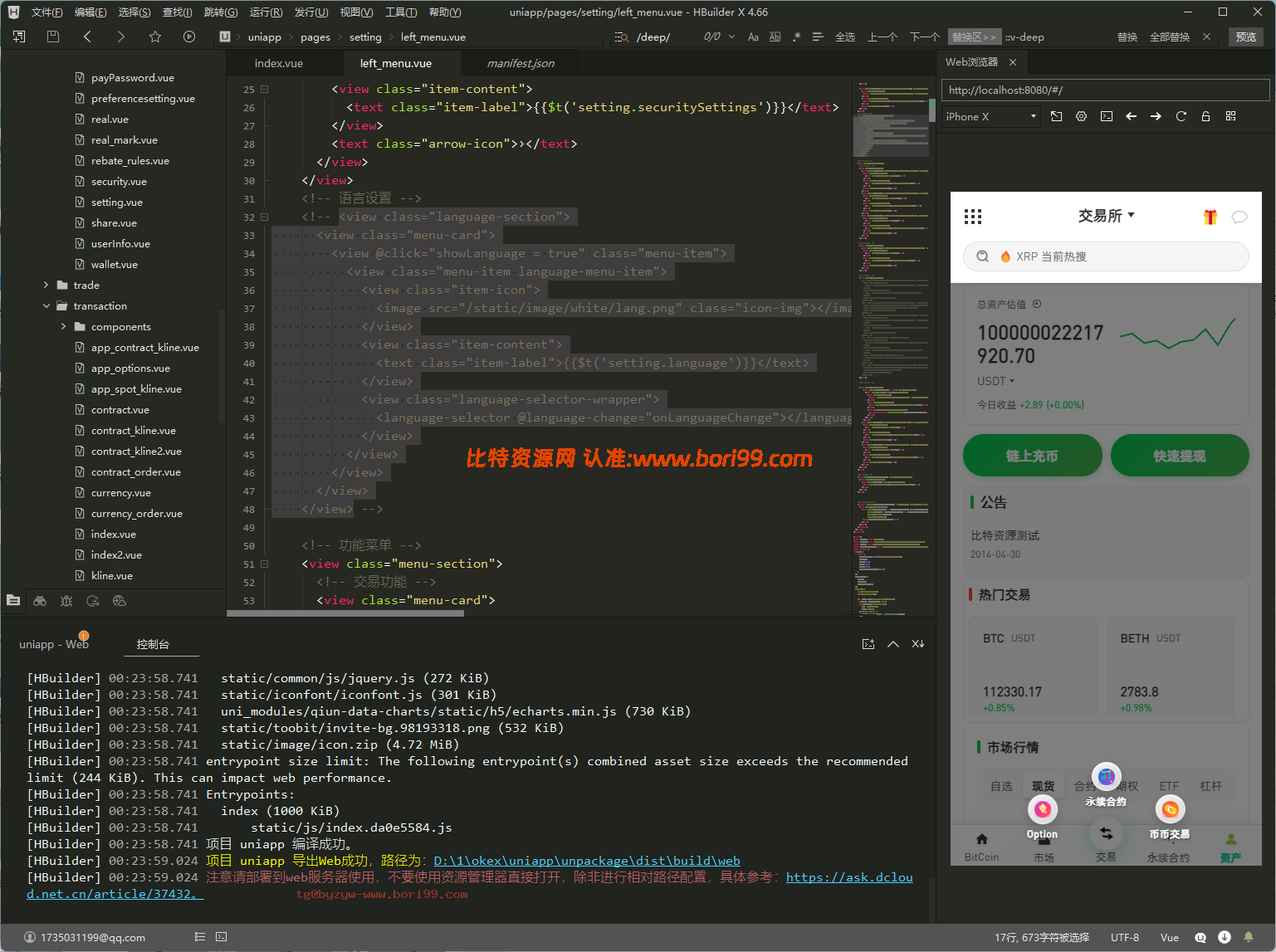Click the green 链上充币 button
Screen dimensions: 1276x952
click(x=1032, y=456)
